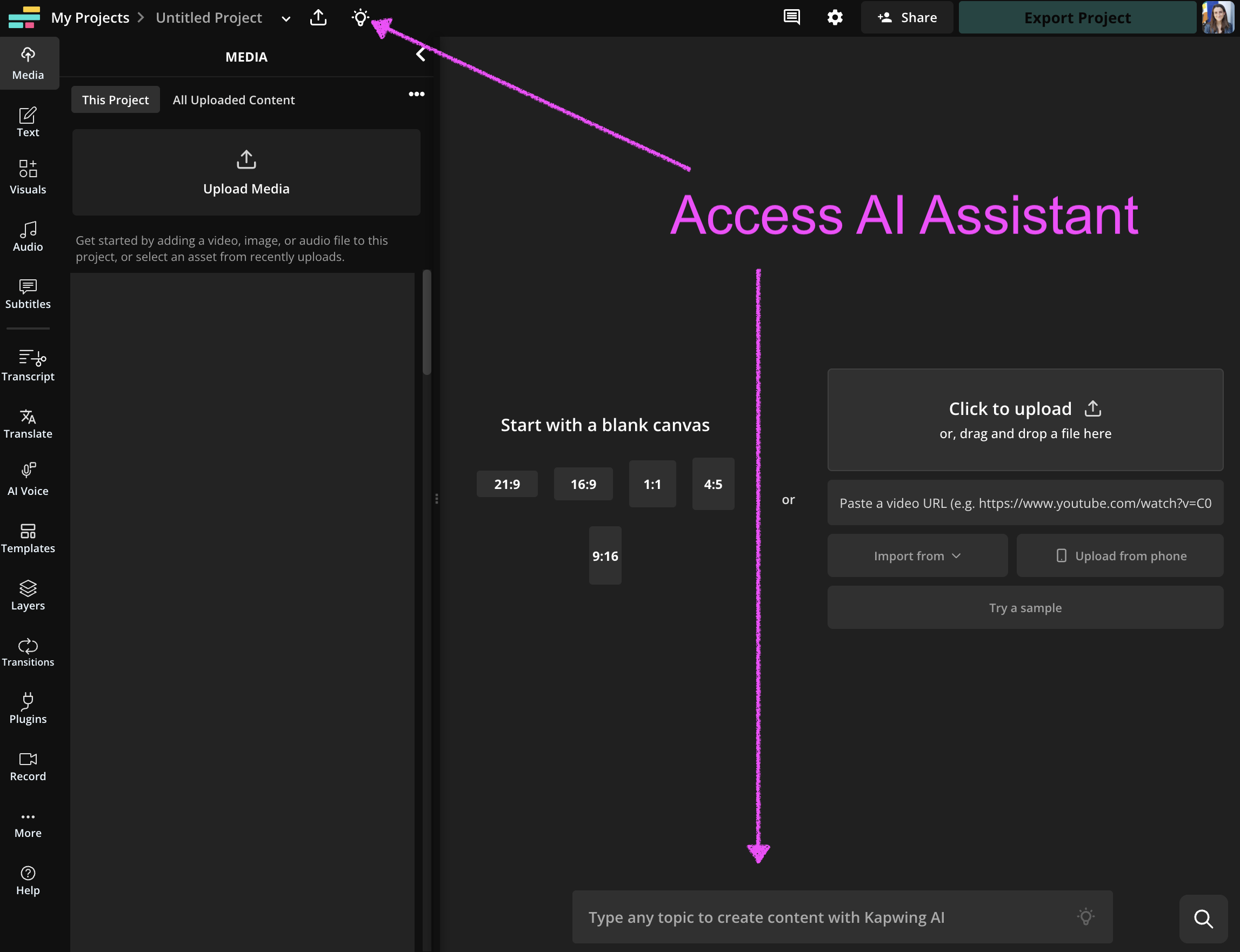Select the 9:16 canvas ratio
The width and height of the screenshot is (1240, 952).
point(605,556)
